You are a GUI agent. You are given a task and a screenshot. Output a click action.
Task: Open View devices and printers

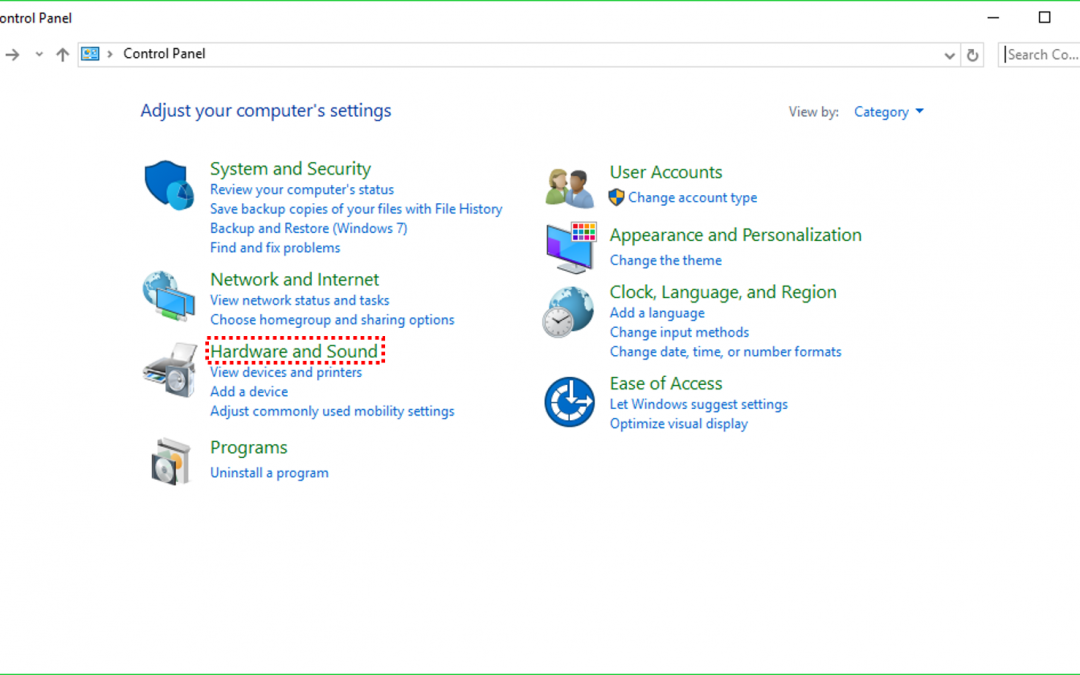[x=286, y=372]
